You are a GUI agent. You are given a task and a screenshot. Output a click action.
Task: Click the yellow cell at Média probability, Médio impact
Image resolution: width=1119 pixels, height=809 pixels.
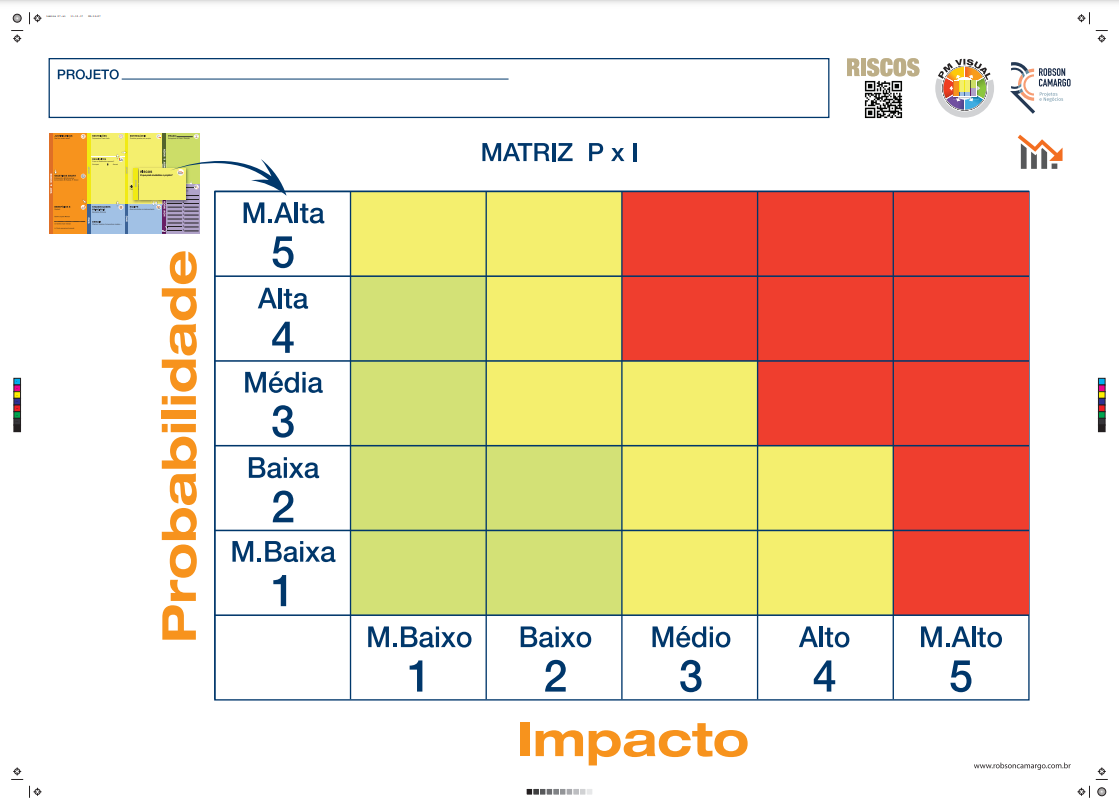coord(690,403)
